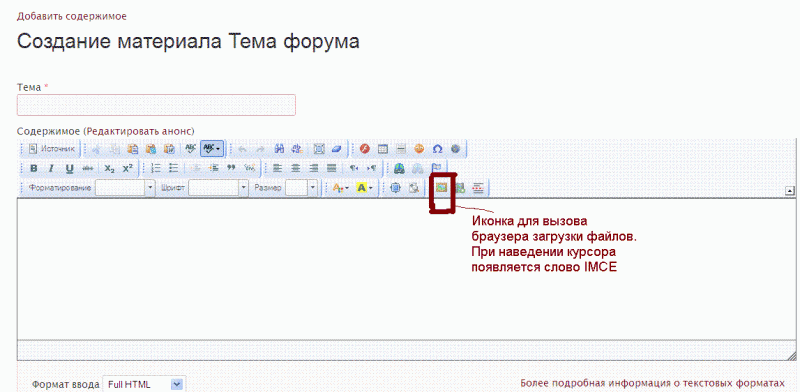800x392 pixels.
Task: Toggle italic formatting
Action: coord(51,168)
